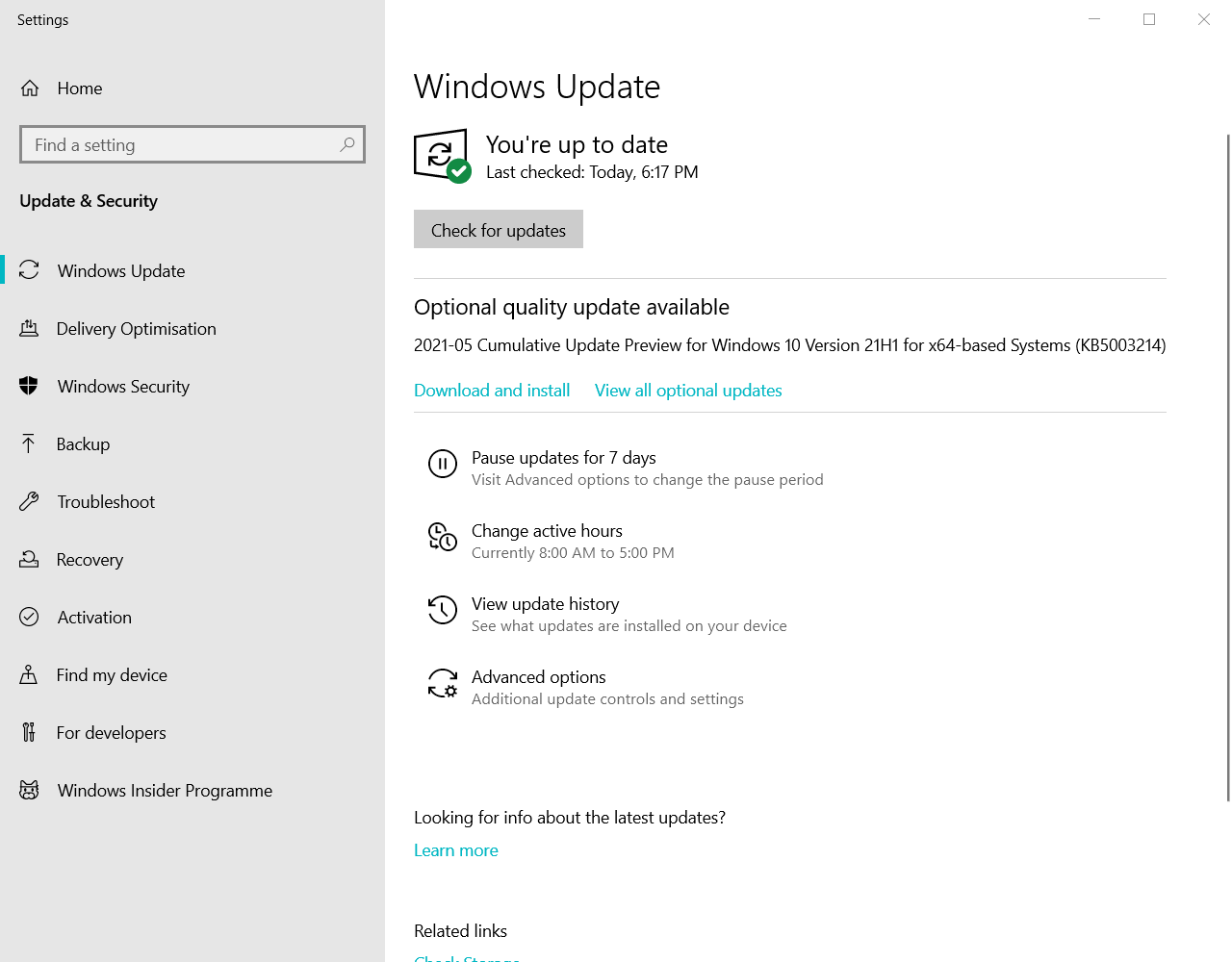Open For developers settings

tap(192, 732)
